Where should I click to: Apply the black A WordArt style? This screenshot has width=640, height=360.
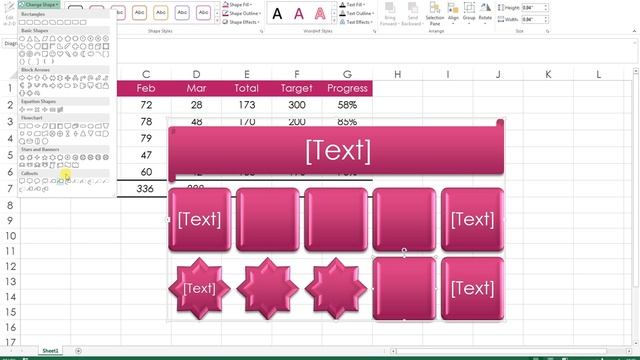tap(277, 14)
